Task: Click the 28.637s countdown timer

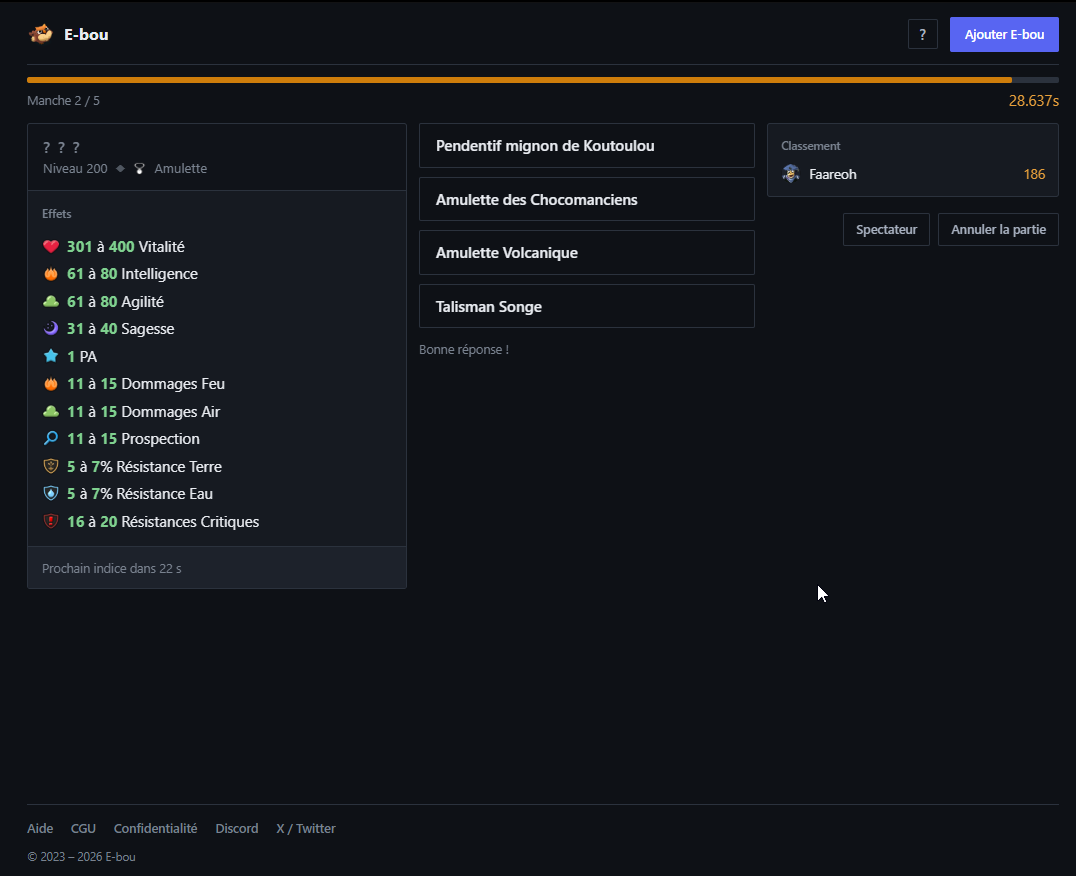Action: 1033,101
